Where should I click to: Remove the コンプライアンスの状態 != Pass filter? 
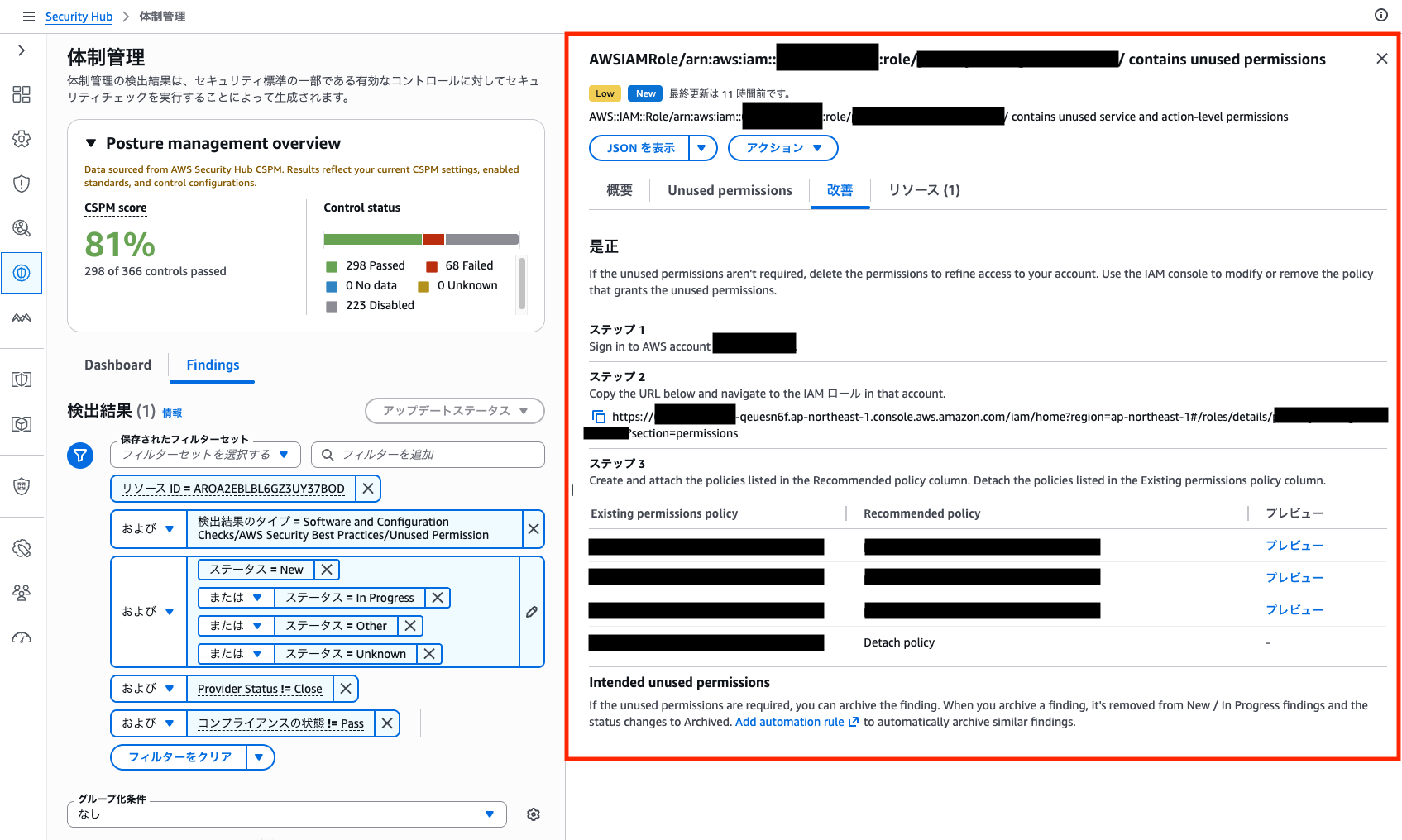click(387, 723)
